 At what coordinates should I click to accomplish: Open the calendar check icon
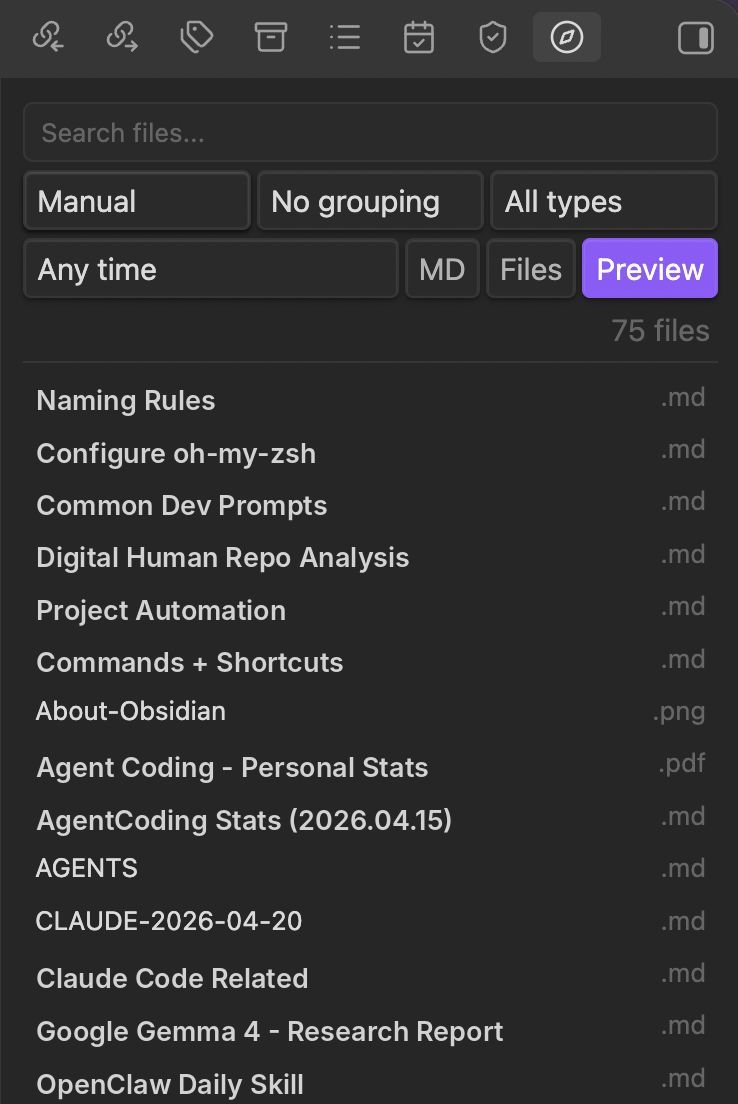coord(419,37)
